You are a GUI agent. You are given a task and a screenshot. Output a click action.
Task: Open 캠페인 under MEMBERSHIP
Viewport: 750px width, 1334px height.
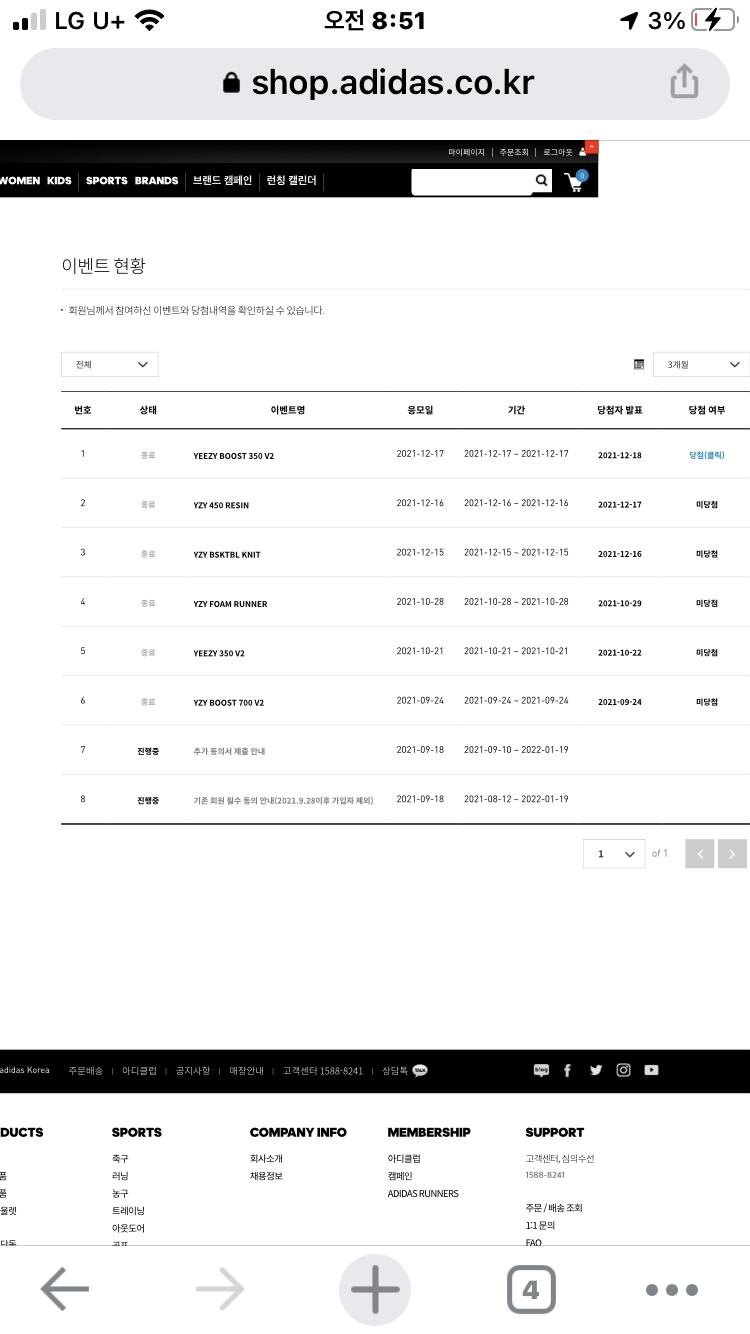click(400, 1176)
